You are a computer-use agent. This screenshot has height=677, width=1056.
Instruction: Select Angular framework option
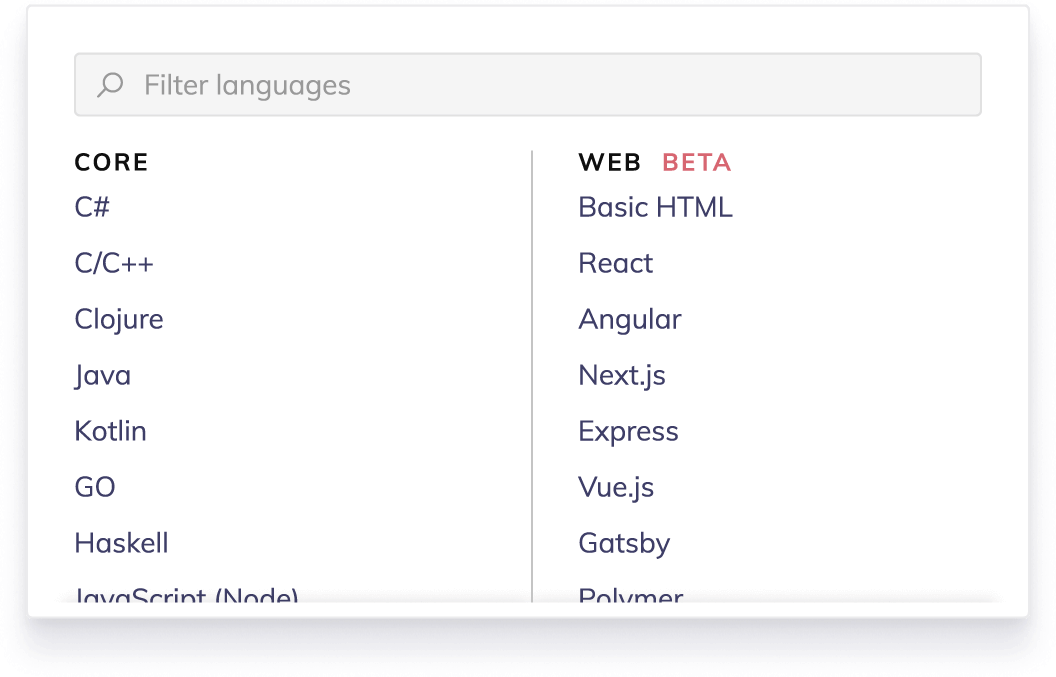(629, 320)
